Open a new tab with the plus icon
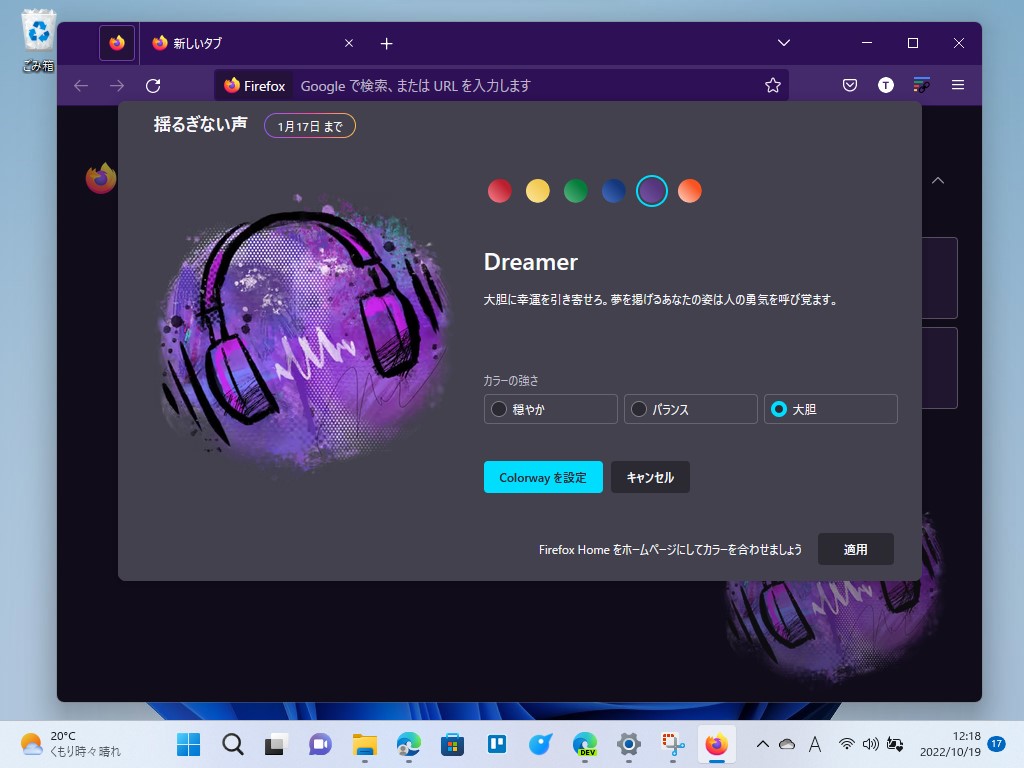The width and height of the screenshot is (1024, 768). [386, 43]
